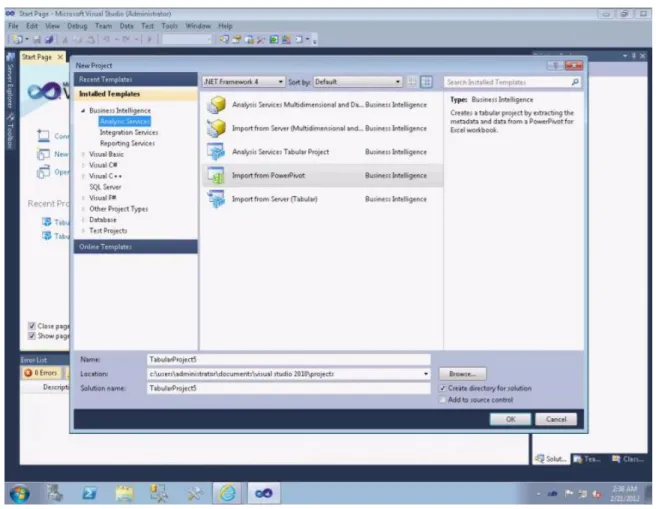
Task: Select Integration Services in the tree
Action: [129, 132]
